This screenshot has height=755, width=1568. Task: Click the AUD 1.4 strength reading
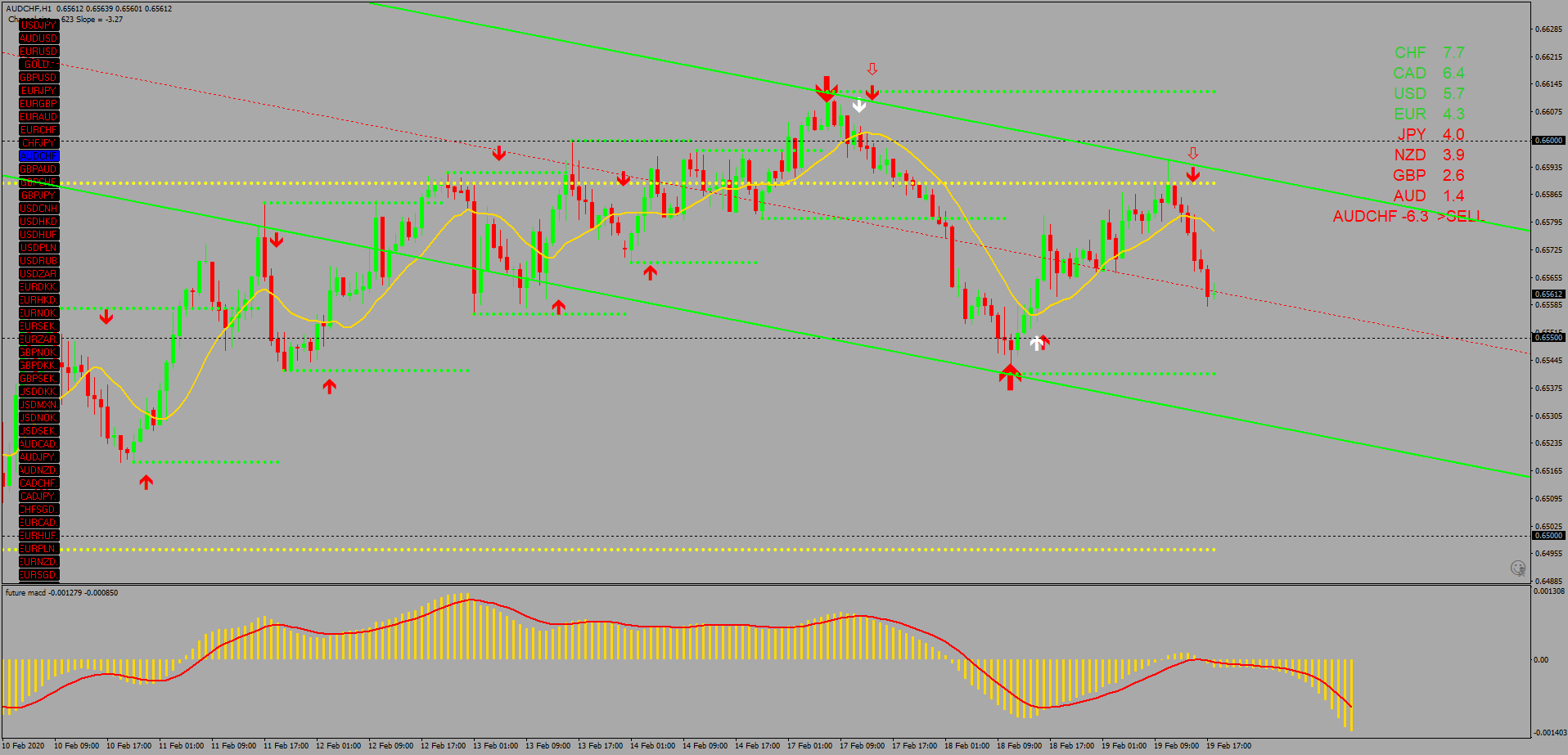click(x=1430, y=195)
